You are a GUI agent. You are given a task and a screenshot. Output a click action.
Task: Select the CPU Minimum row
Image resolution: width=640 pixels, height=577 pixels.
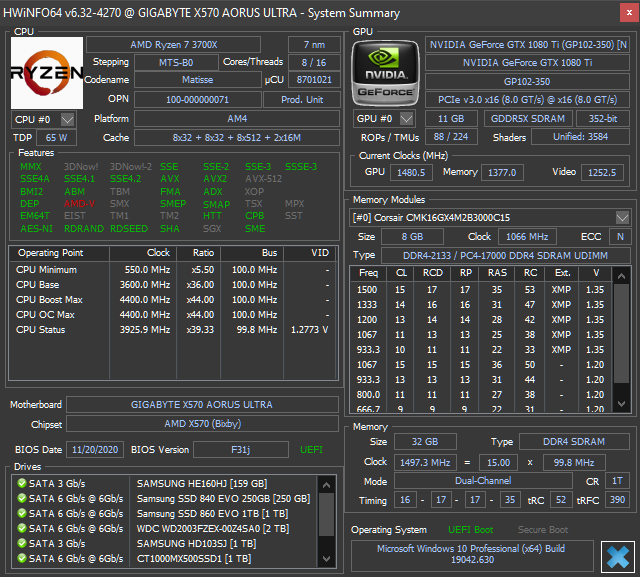click(173, 270)
